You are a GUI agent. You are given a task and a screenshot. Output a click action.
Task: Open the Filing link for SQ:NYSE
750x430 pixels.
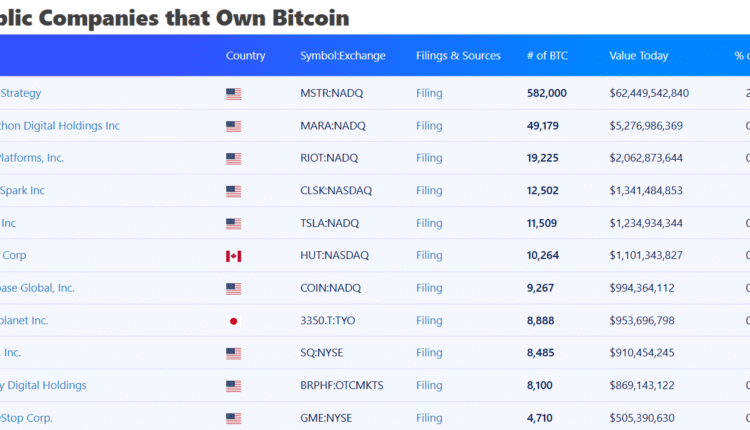429,353
